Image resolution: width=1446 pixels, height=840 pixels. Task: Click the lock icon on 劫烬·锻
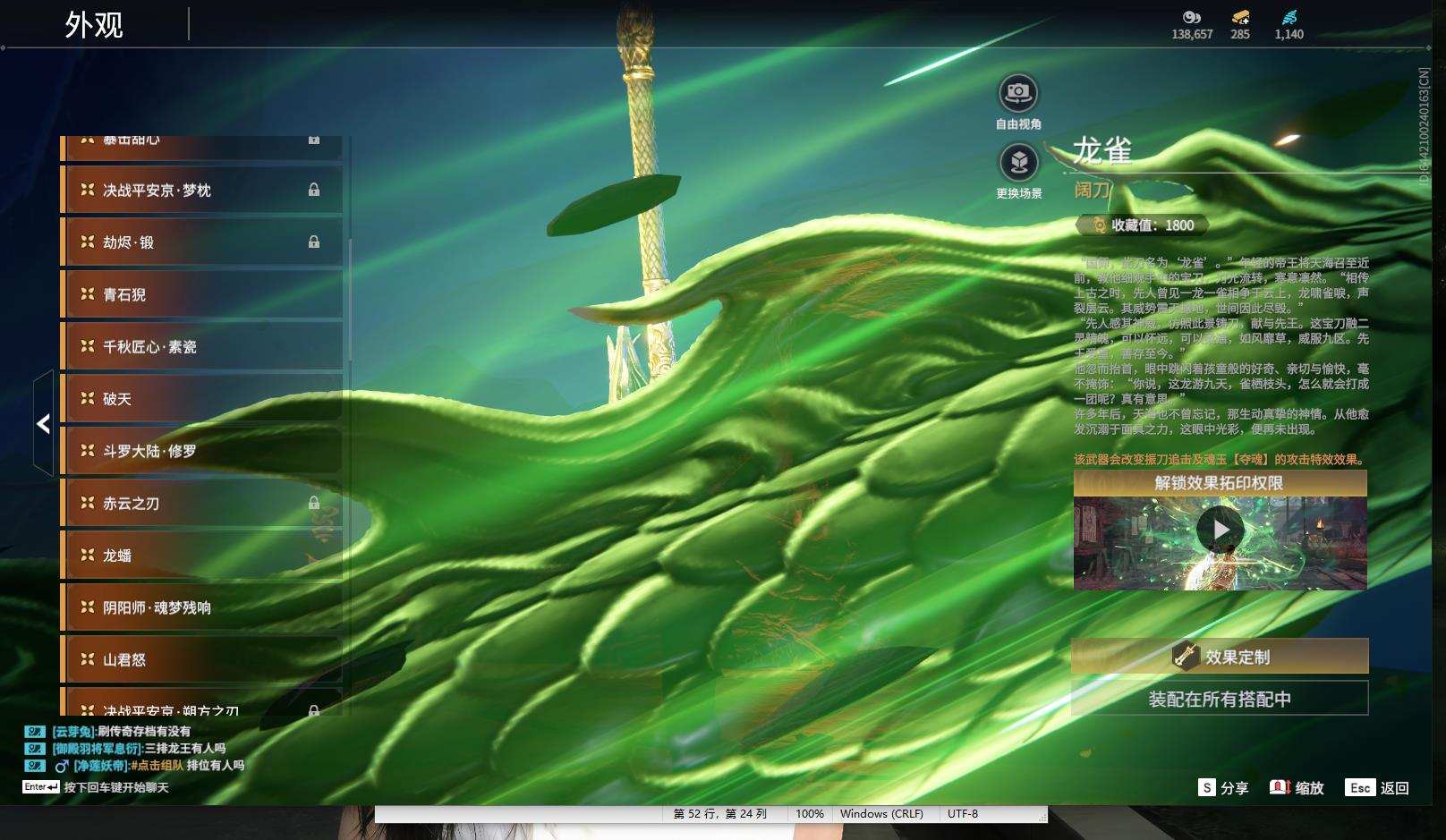(314, 242)
